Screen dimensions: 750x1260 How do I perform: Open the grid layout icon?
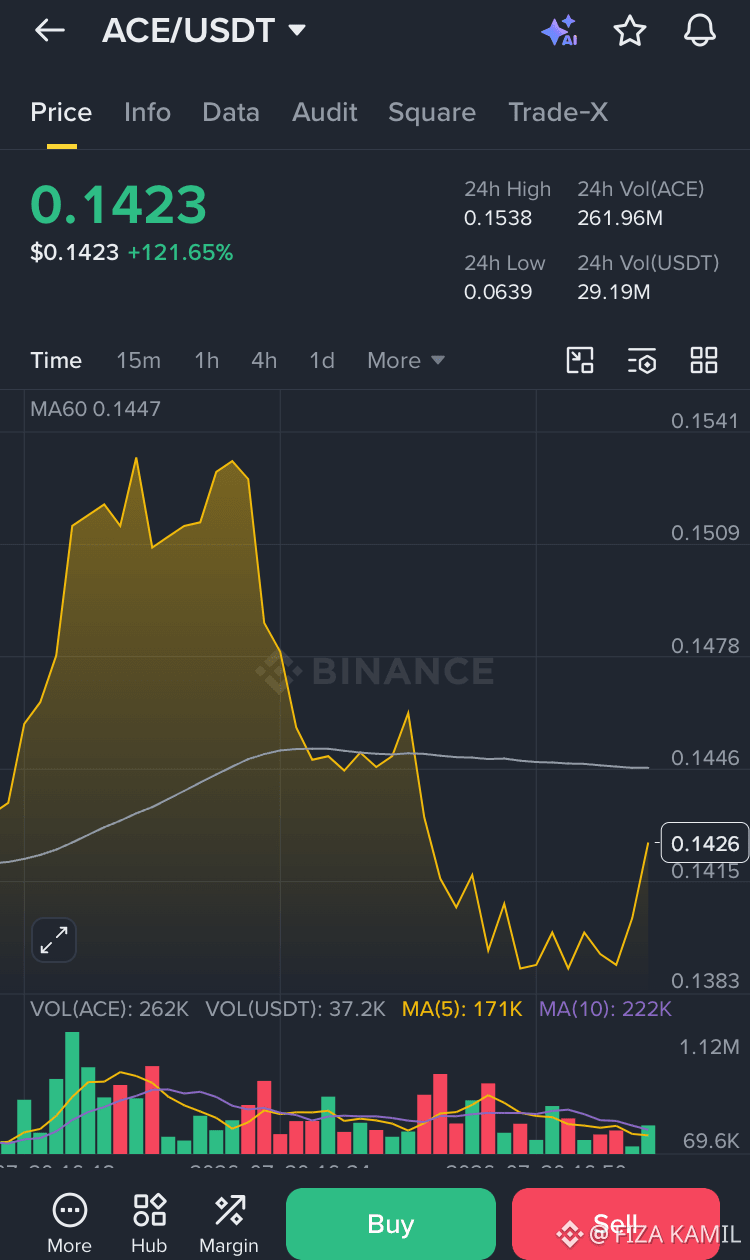(704, 360)
